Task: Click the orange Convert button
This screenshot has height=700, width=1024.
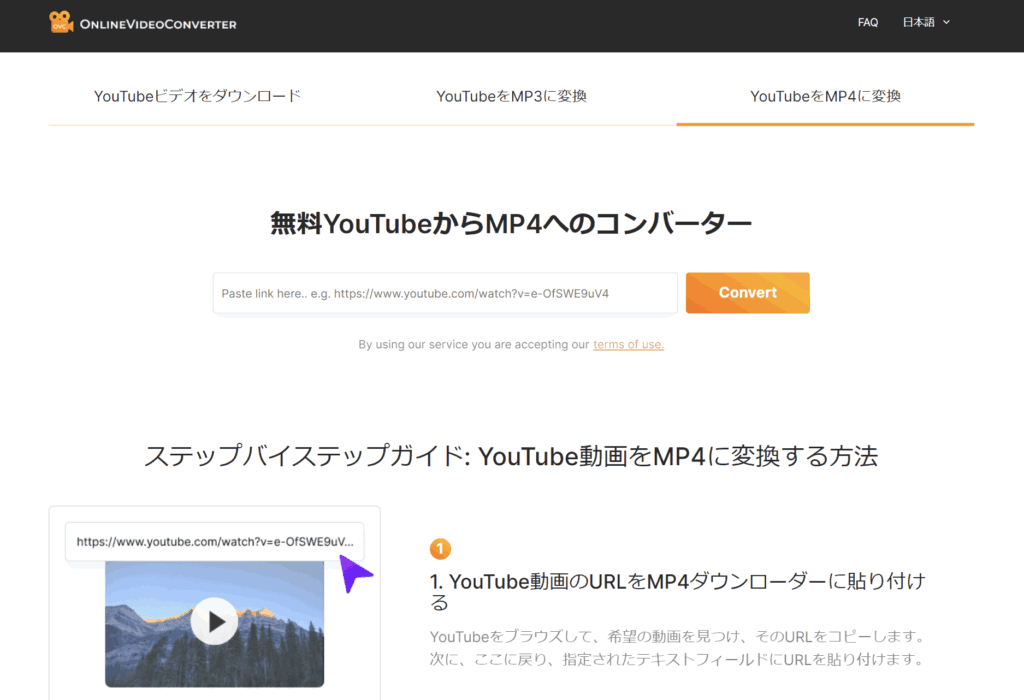Action: [747, 293]
